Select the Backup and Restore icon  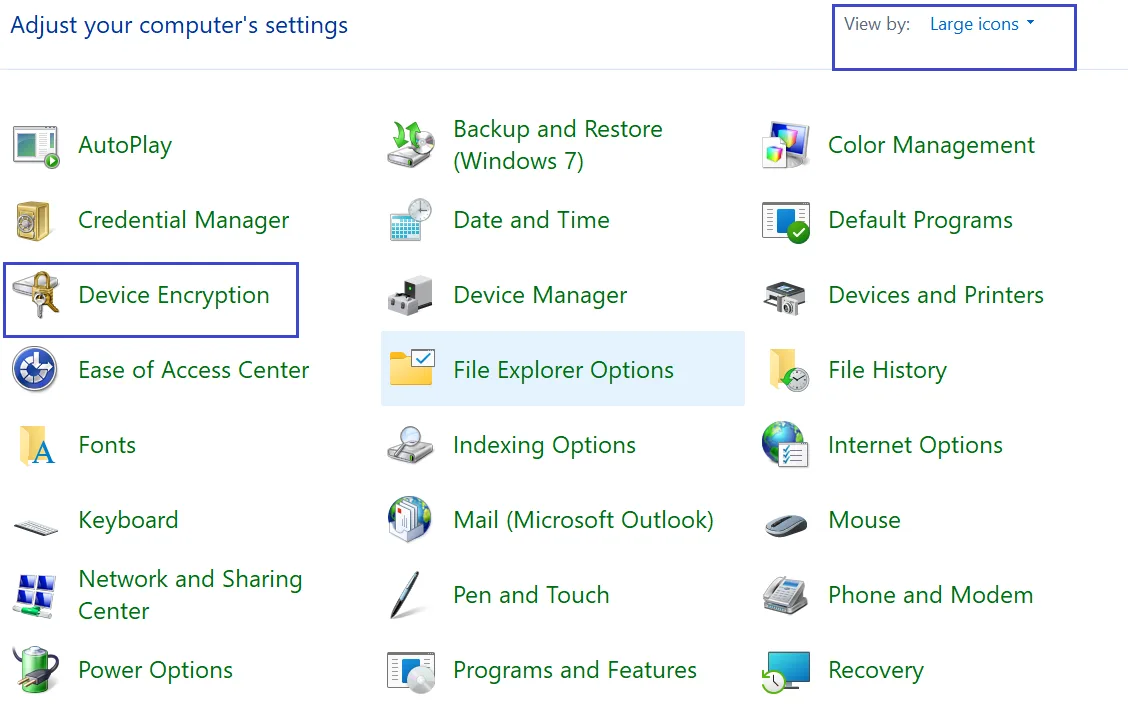point(411,146)
